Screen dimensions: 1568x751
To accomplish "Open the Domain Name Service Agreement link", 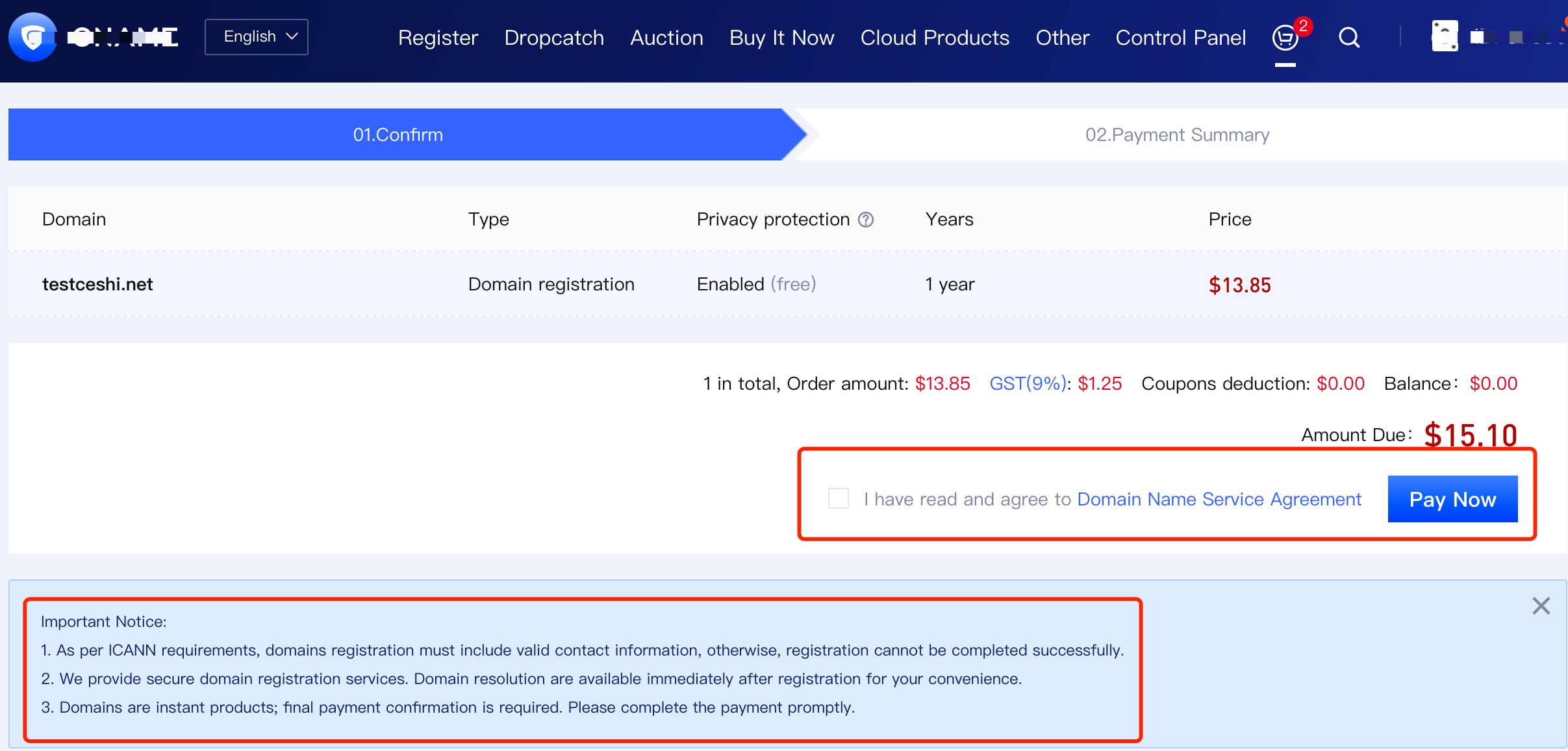I will click(x=1219, y=499).
